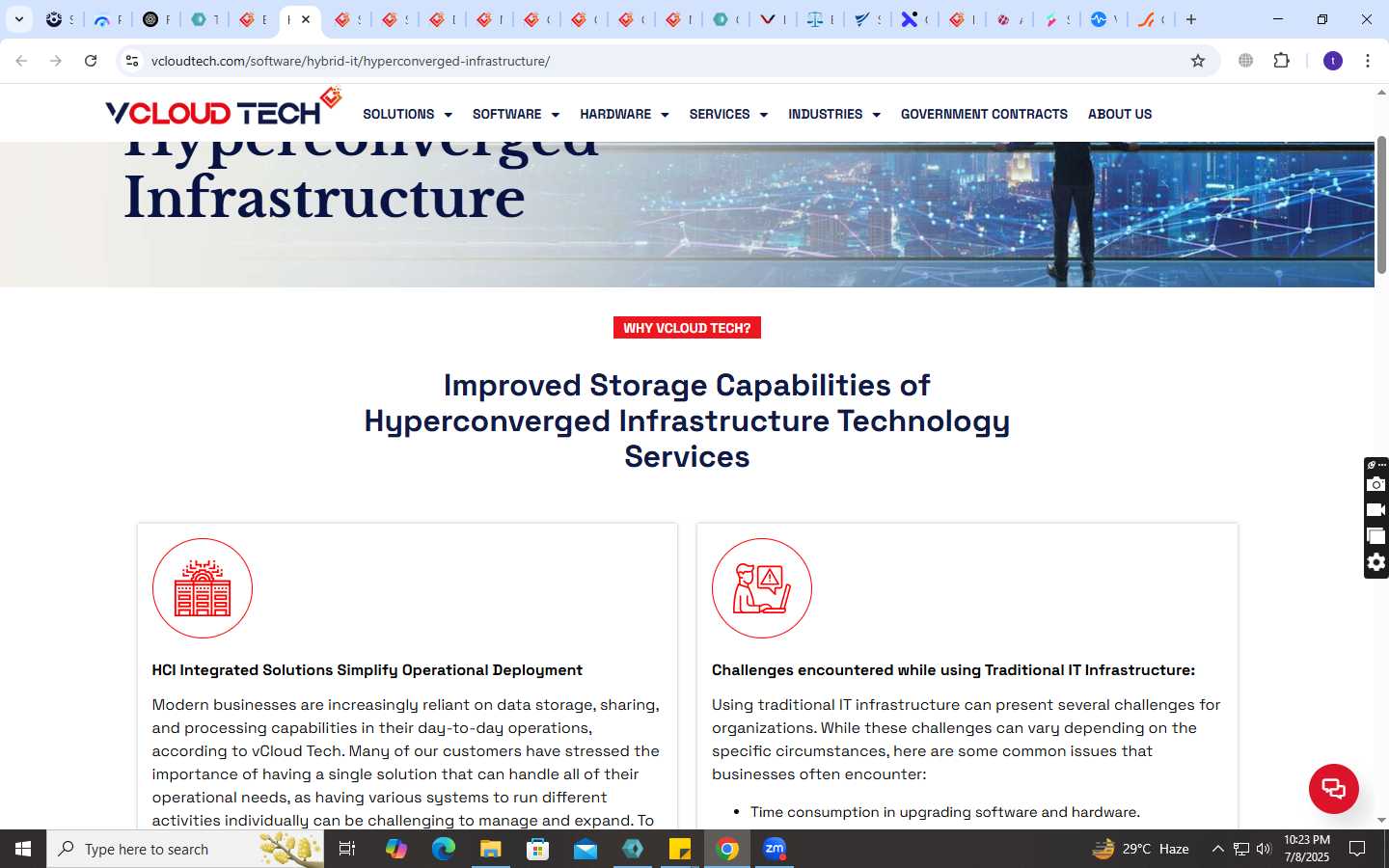Click the camera screenshot icon in side widget
This screenshot has width=1389, height=868.
(x=1376, y=484)
